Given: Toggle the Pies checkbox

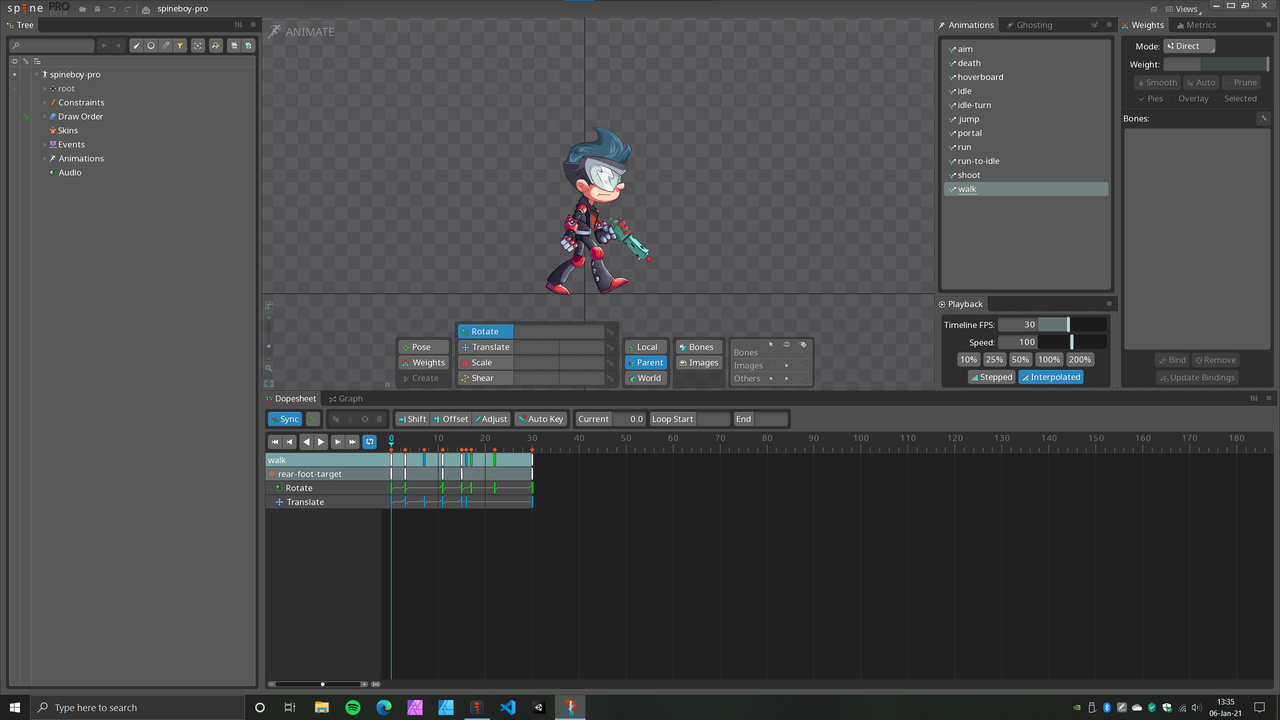Looking at the screenshot, I should tap(1151, 99).
